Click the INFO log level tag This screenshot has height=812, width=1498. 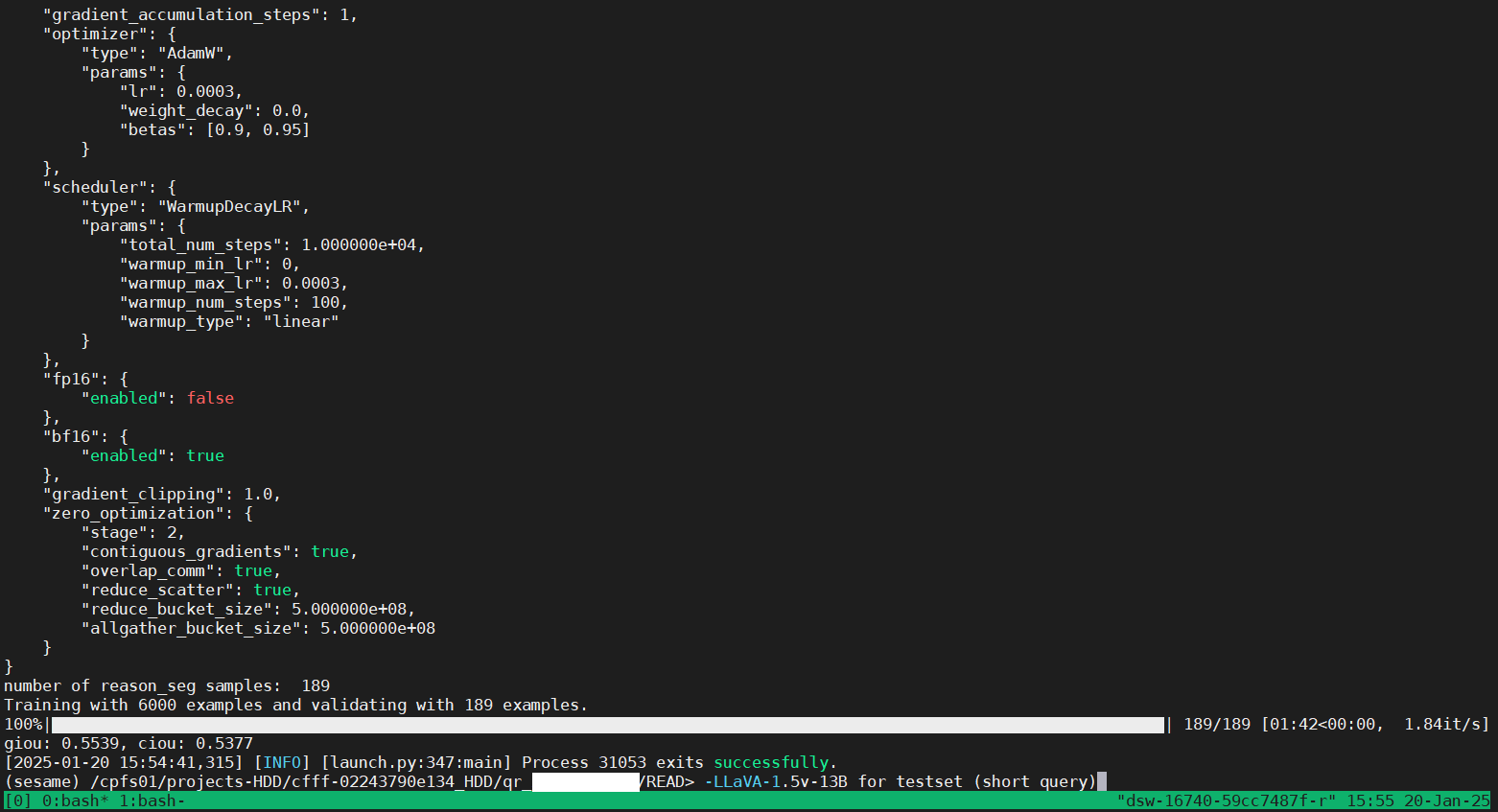point(282,762)
